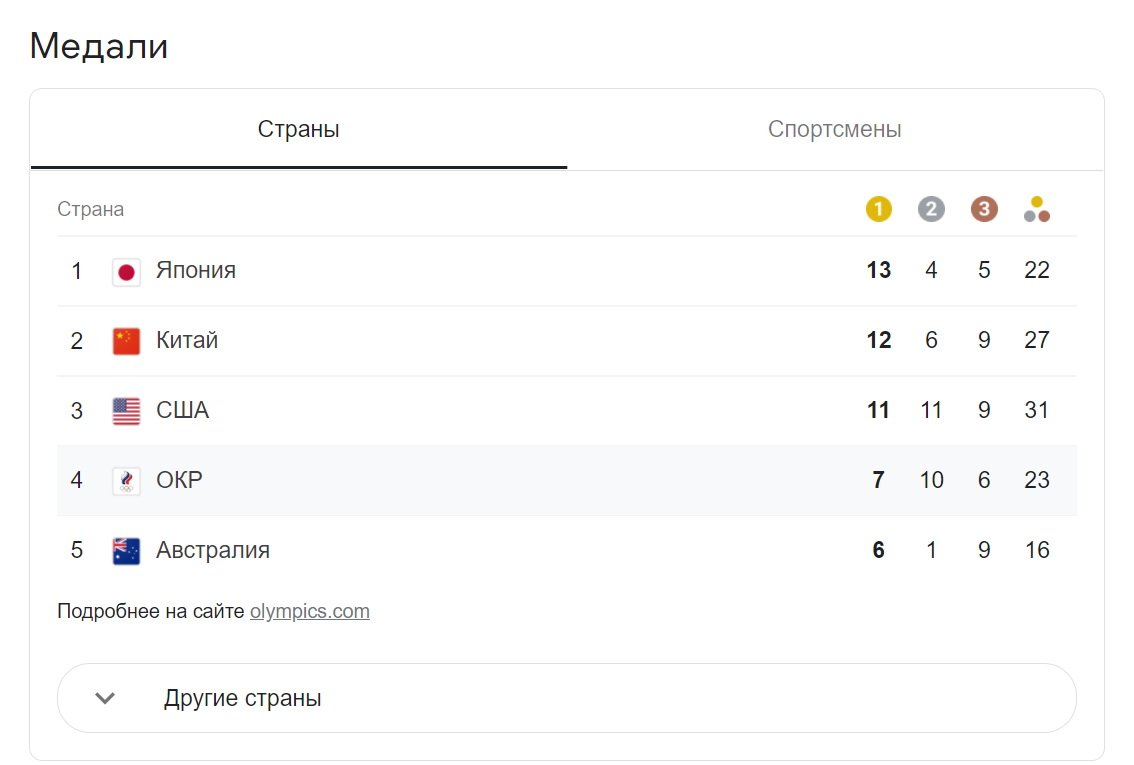Click the silver medal column icon

pos(931,209)
